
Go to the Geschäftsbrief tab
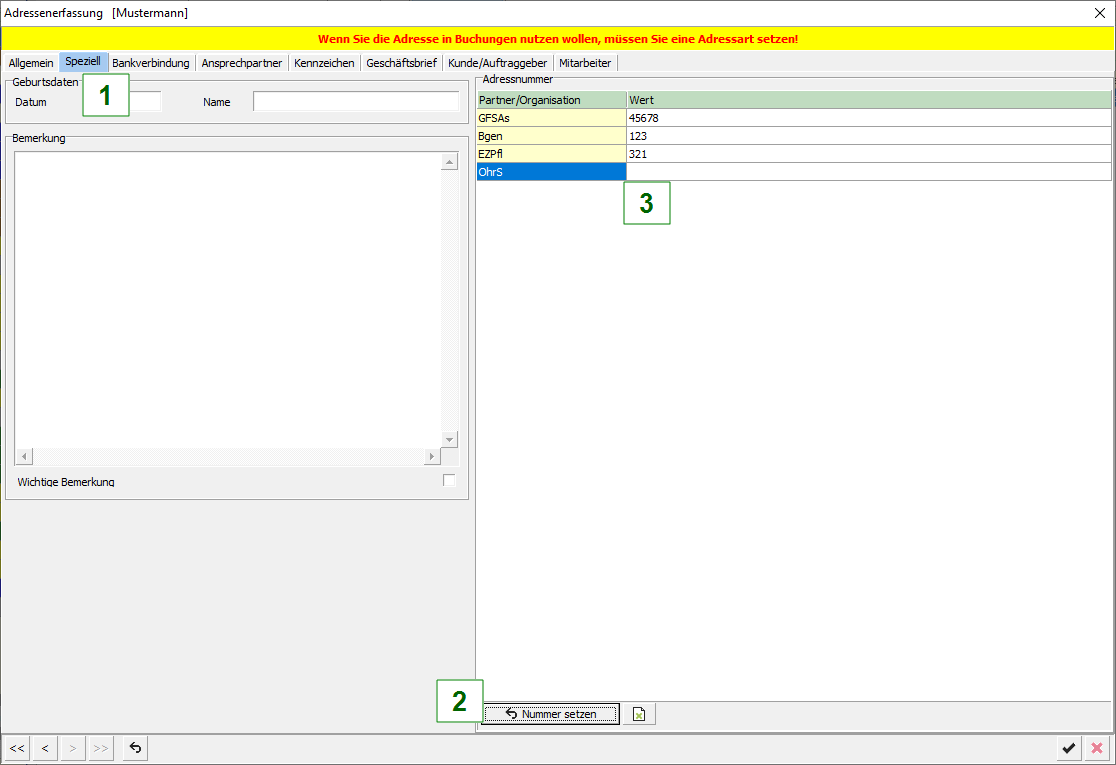(401, 63)
